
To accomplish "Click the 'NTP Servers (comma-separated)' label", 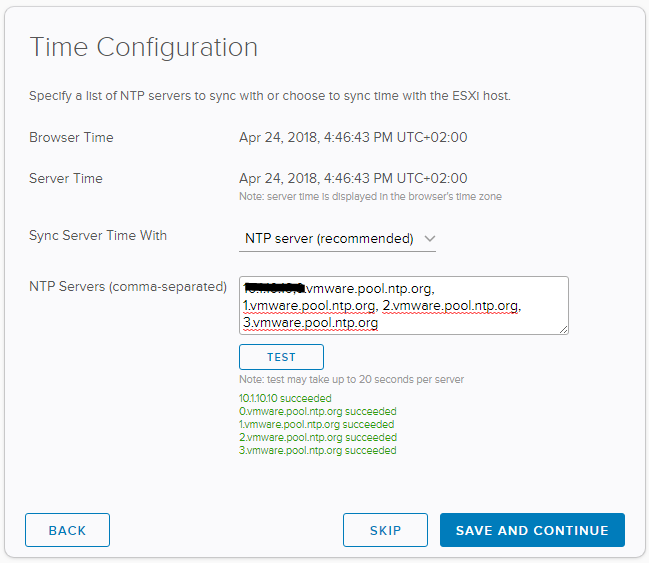I will pos(128,286).
